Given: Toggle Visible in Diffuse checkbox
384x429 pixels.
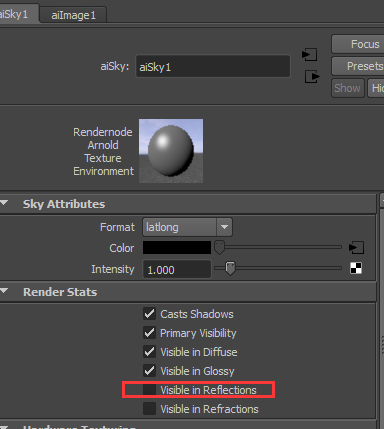Looking at the screenshot, I should (x=149, y=352).
